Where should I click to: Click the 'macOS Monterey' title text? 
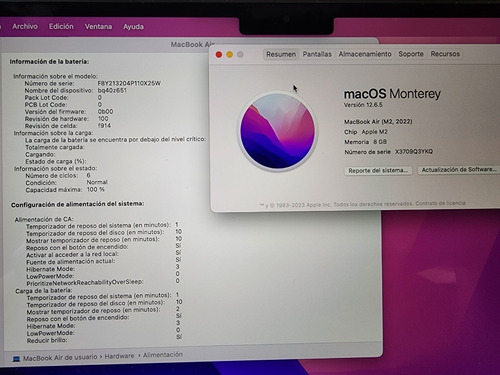[x=392, y=94]
